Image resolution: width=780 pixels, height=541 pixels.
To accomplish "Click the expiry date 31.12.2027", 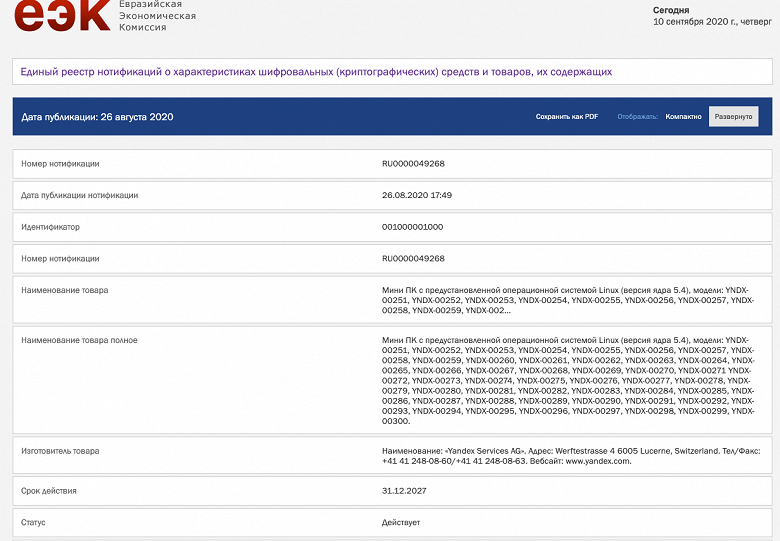I will (x=405, y=491).
